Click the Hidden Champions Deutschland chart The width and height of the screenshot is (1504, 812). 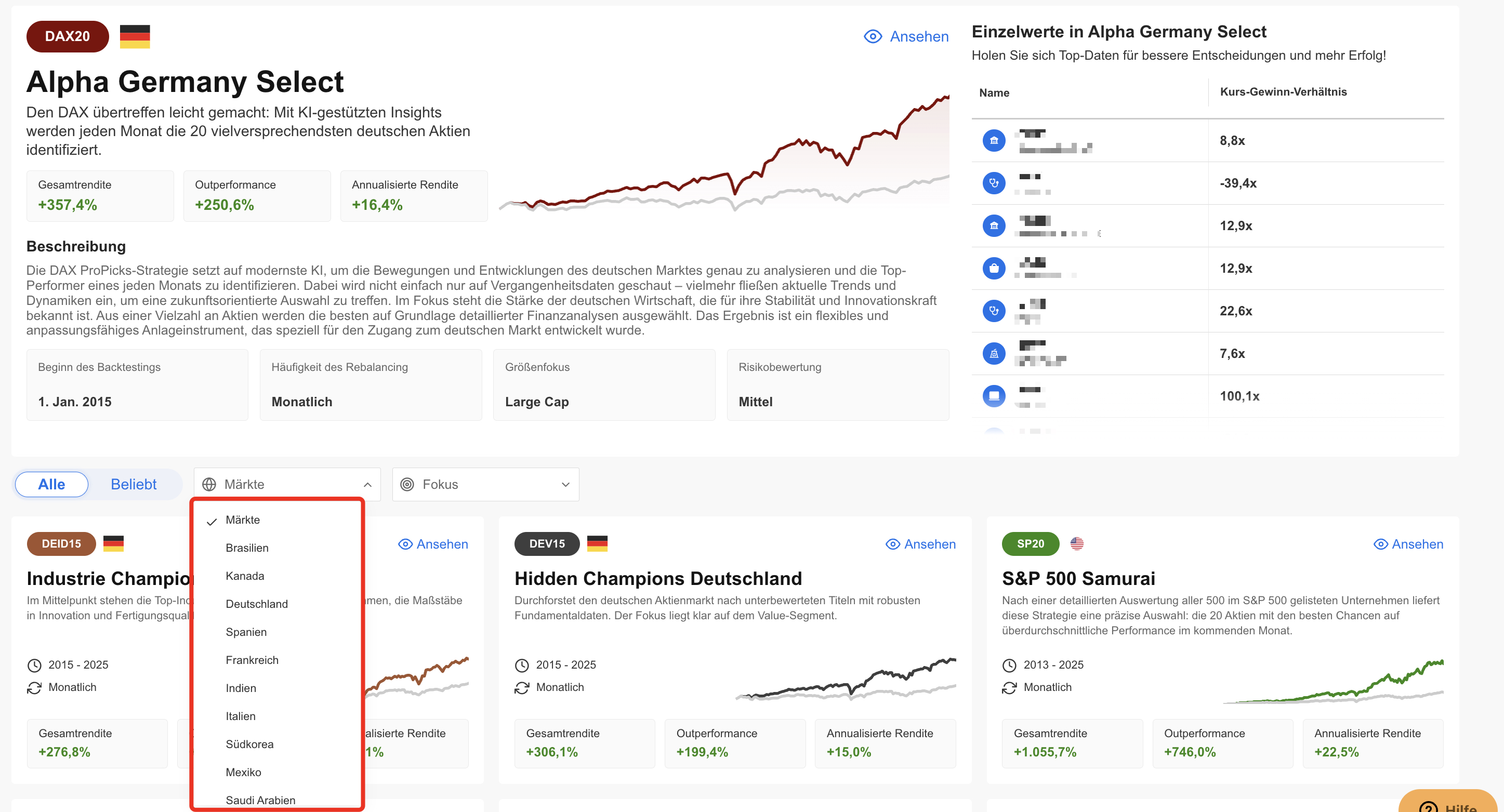[x=846, y=678]
